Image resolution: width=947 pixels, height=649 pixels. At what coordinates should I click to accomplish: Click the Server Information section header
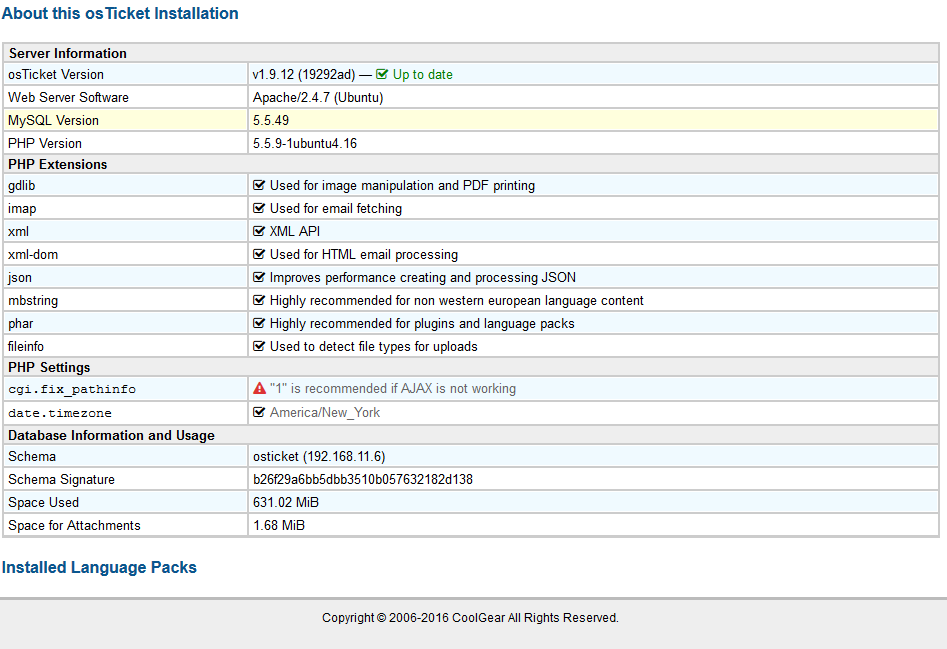point(68,53)
